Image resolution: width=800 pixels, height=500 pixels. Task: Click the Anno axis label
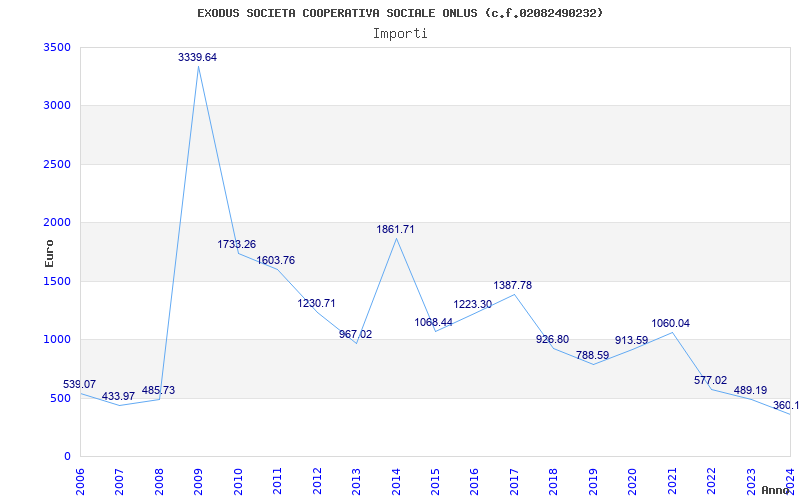[776, 490]
